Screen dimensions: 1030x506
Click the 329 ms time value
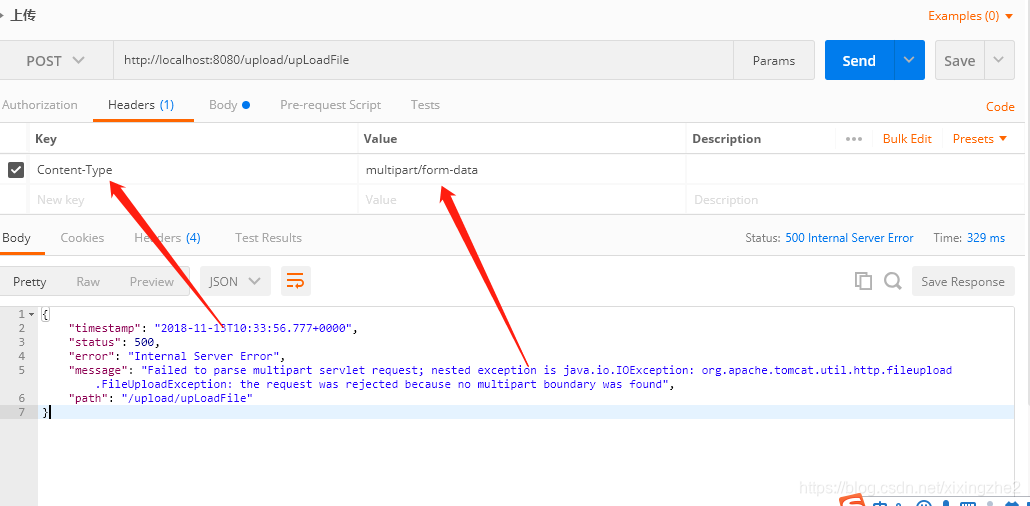coord(986,238)
